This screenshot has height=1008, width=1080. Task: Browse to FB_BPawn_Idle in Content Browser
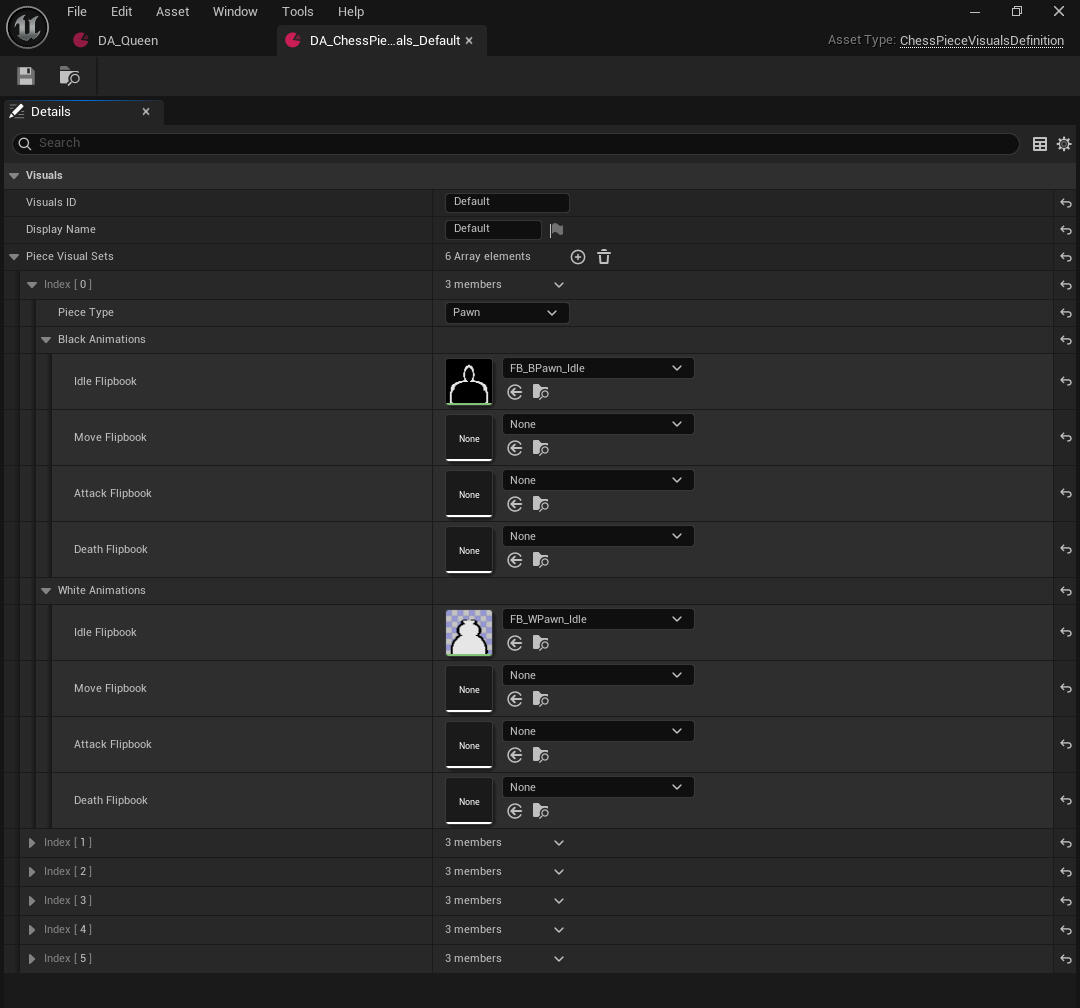pos(541,393)
